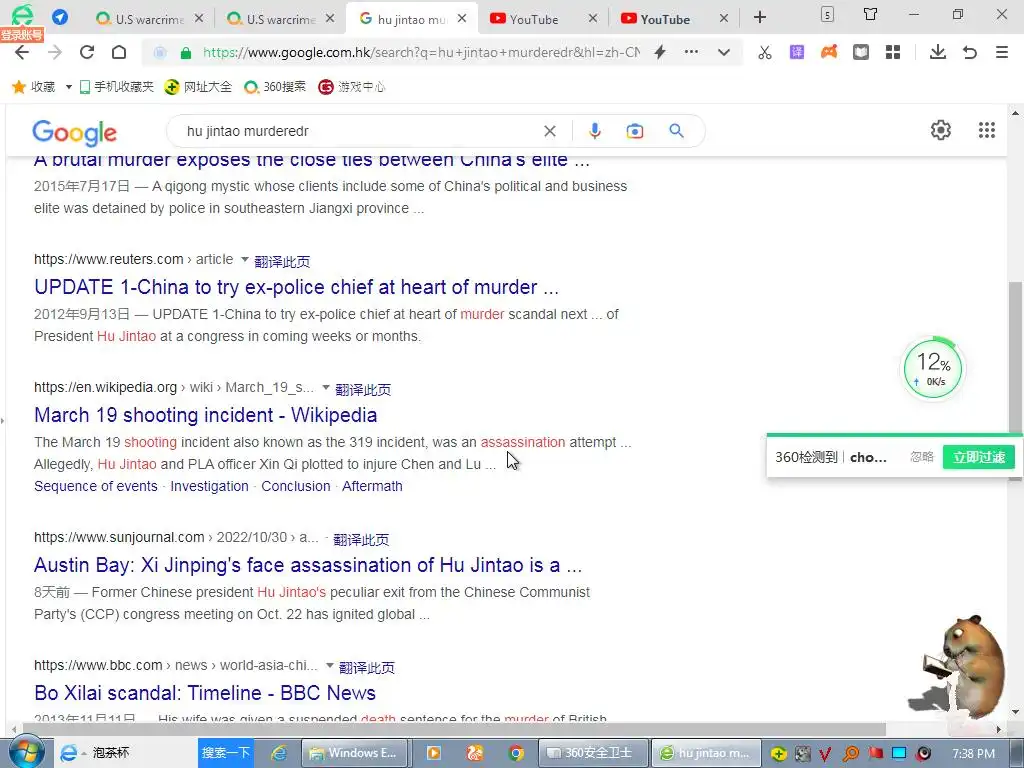Click the Google logo
The height and width of the screenshot is (768, 1024).
74,133
